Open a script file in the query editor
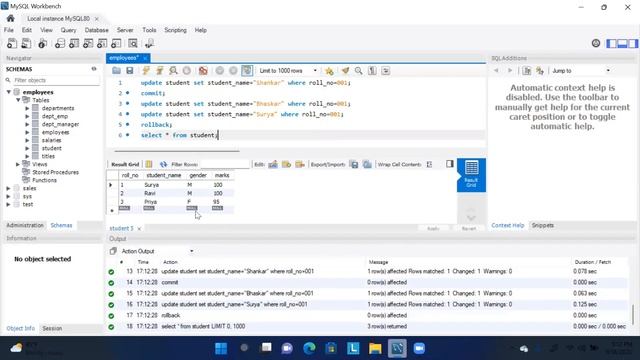This screenshot has height=360, width=640. [116, 71]
